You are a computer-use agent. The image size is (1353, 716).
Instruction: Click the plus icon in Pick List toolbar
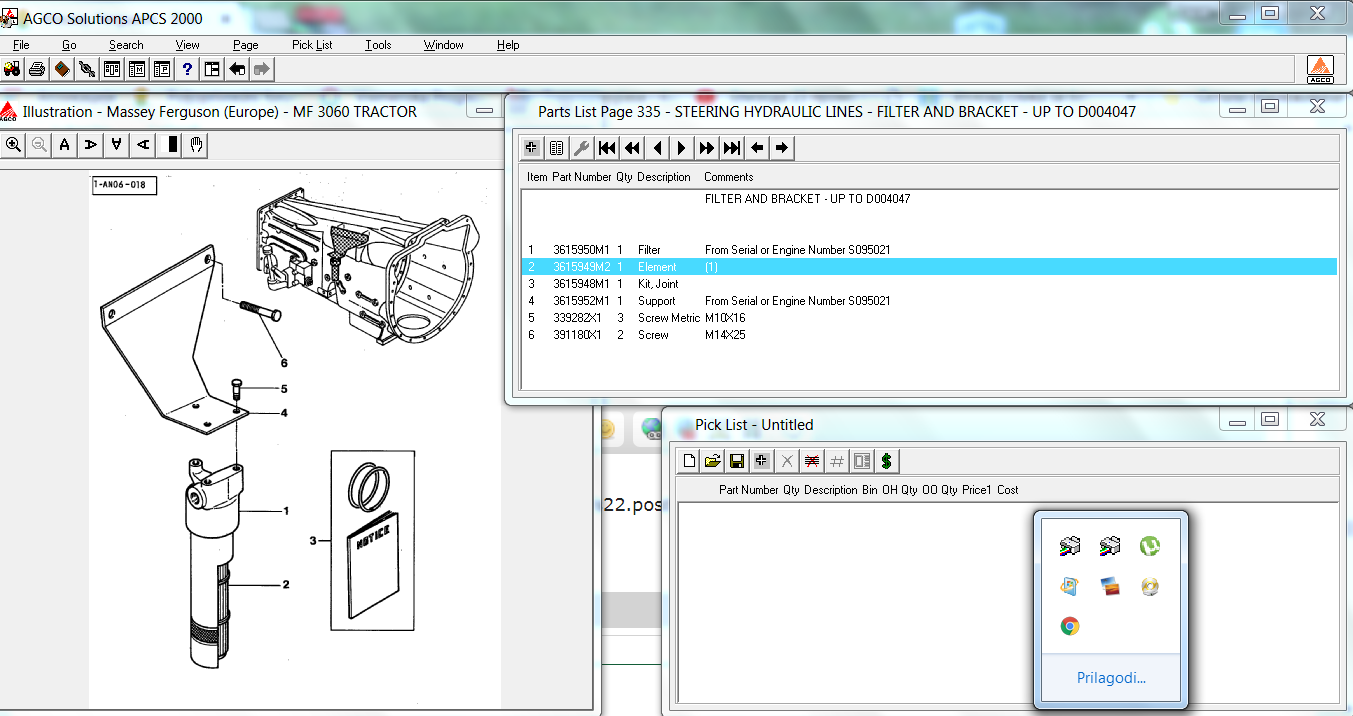coord(762,461)
